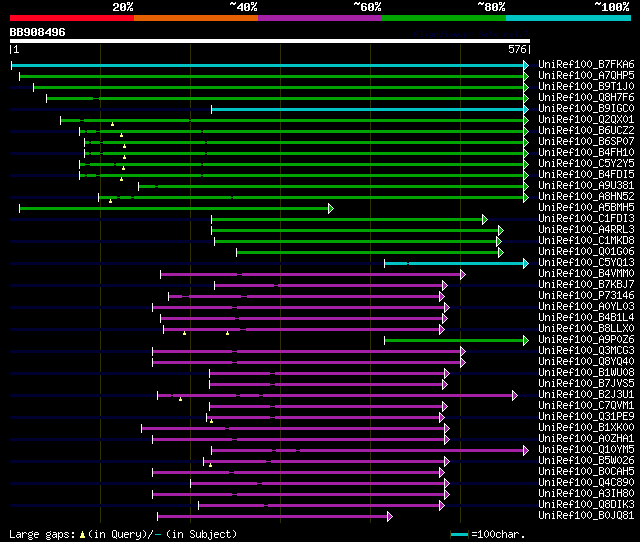Click the arrowhead ending the C1FDI3 alignment

pyautogui.click(x=485, y=220)
